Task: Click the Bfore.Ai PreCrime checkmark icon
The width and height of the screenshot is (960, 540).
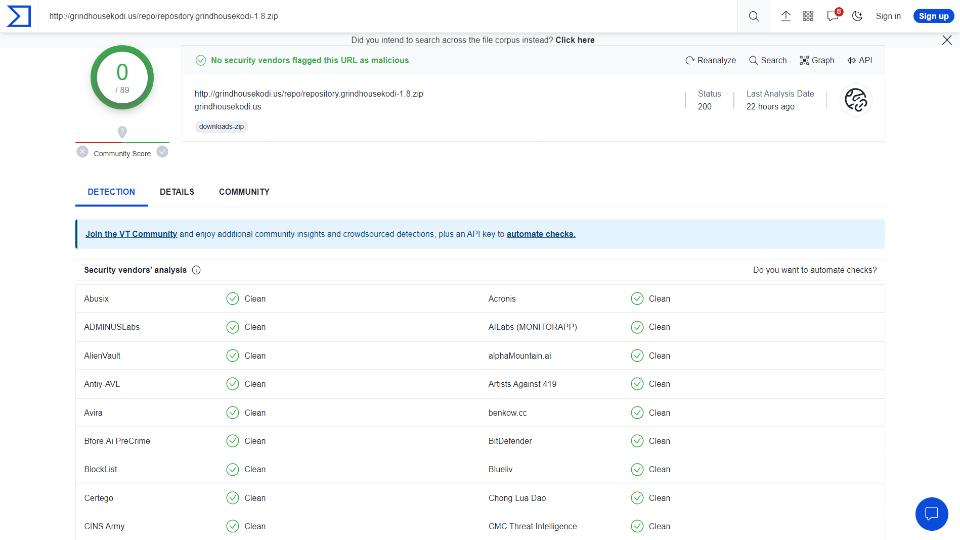Action: coord(232,441)
